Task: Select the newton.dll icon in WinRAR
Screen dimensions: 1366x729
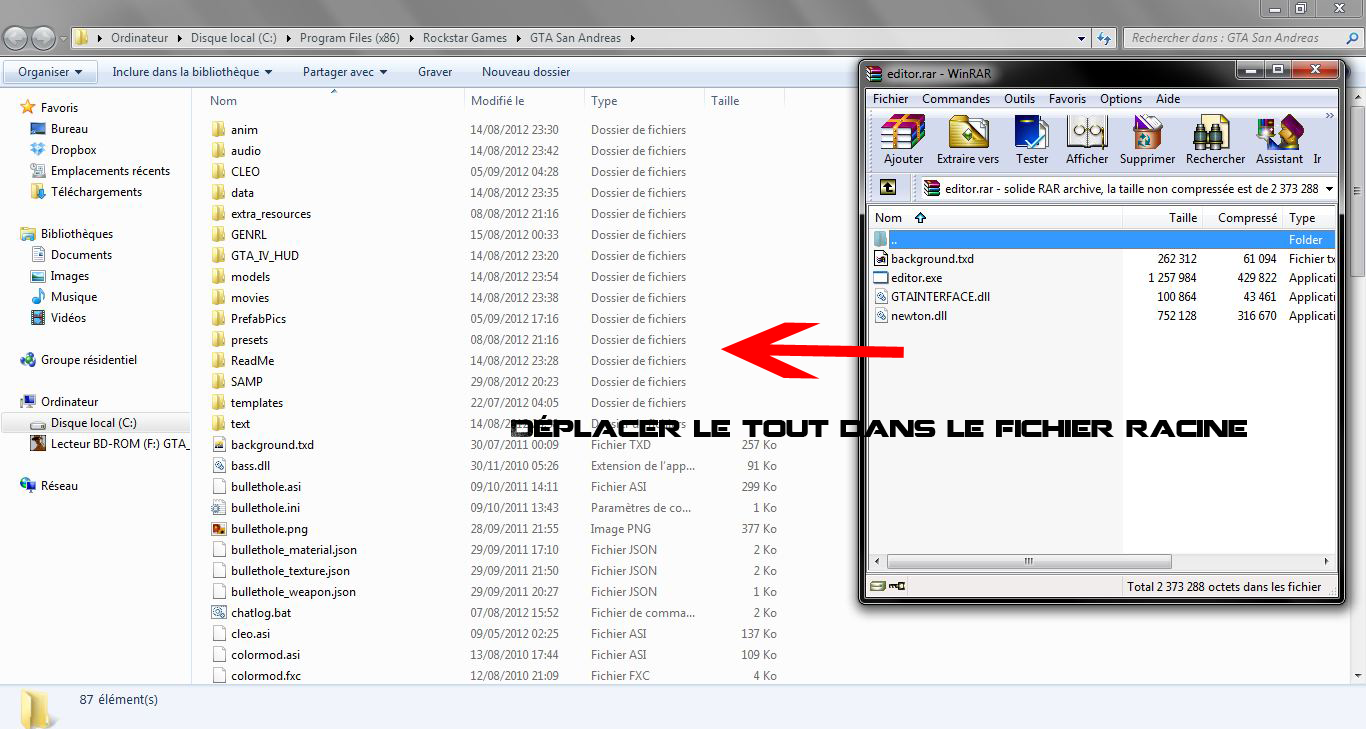Action: 881,316
